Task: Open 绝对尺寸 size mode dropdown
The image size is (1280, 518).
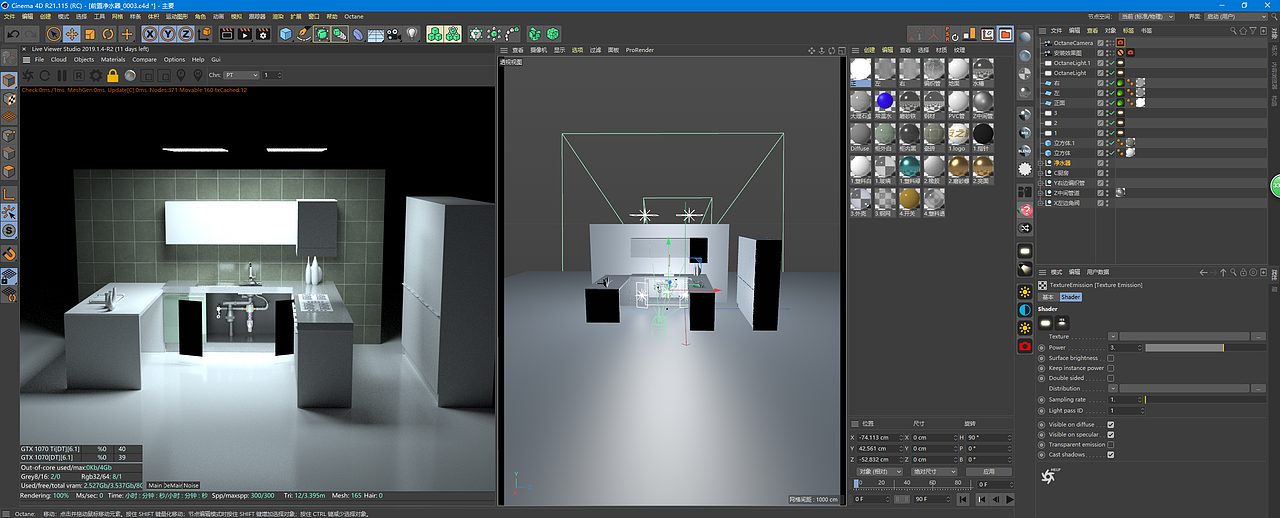Action: tap(933, 471)
